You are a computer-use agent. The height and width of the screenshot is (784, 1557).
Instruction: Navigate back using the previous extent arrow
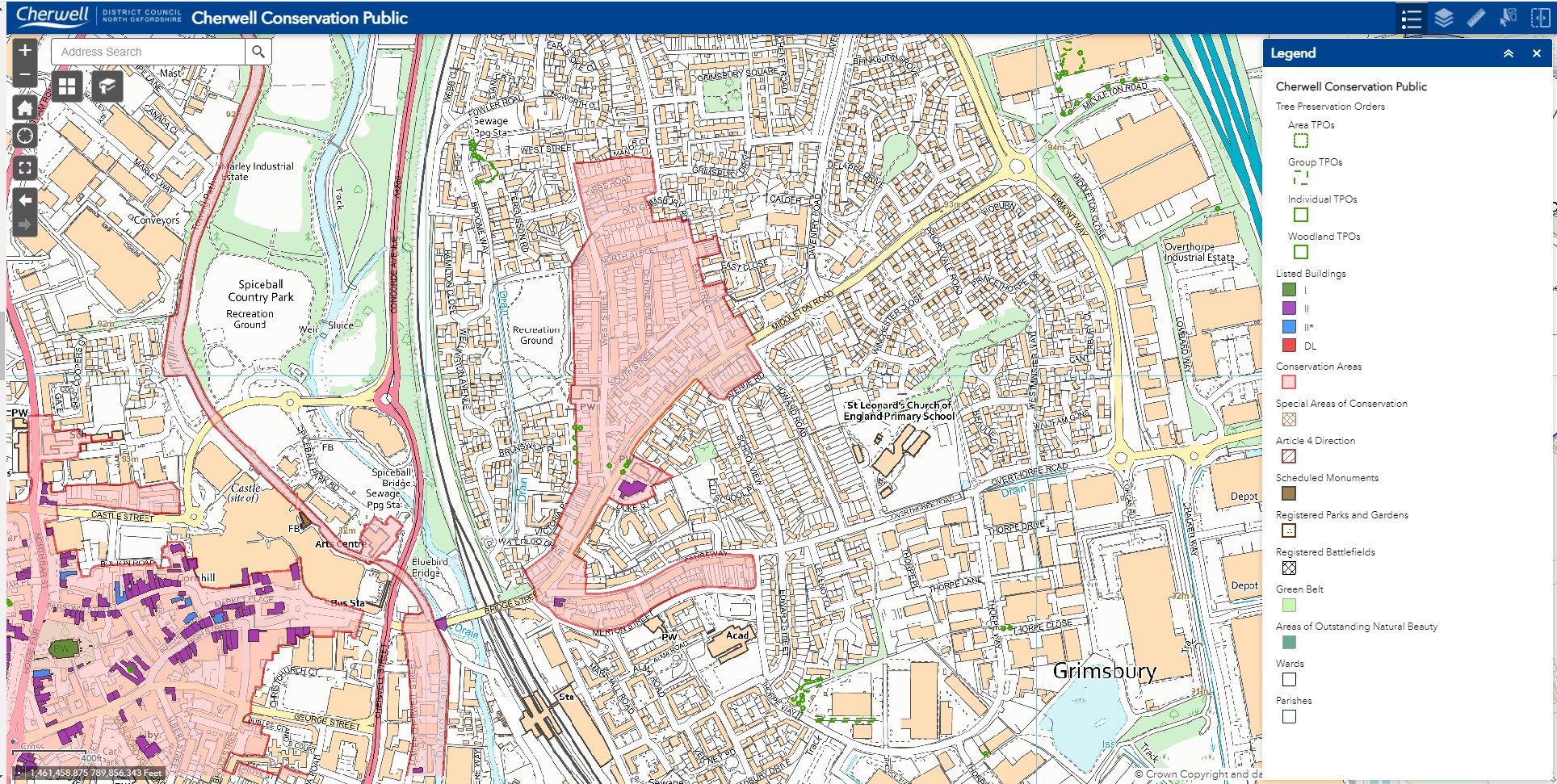[25, 200]
